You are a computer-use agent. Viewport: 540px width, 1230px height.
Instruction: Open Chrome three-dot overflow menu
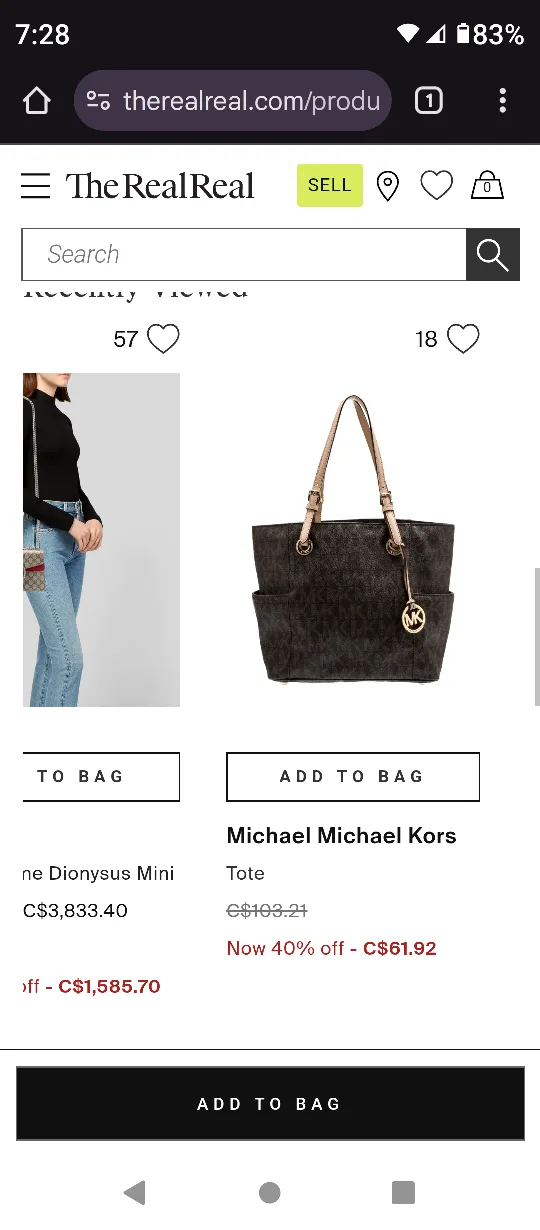click(502, 101)
